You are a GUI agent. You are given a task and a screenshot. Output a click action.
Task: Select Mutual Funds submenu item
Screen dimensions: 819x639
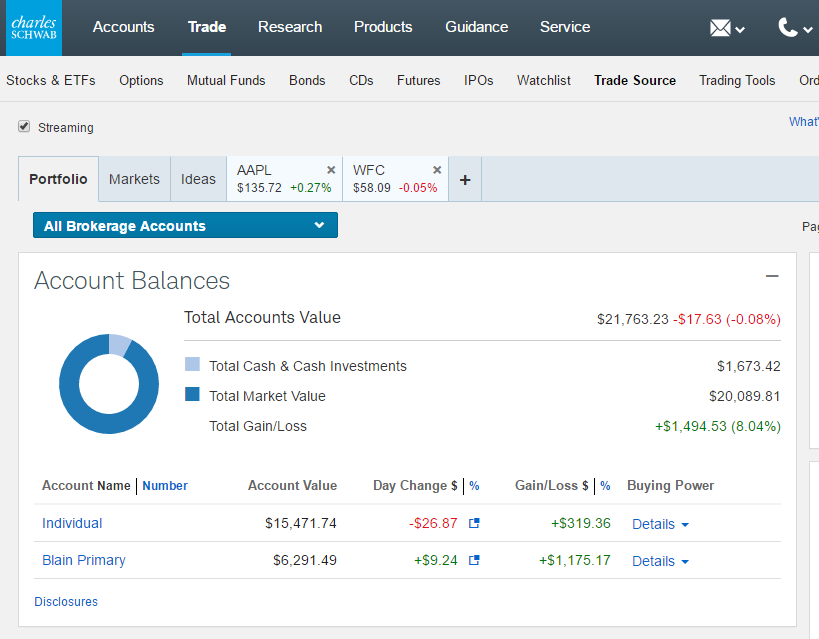226,80
